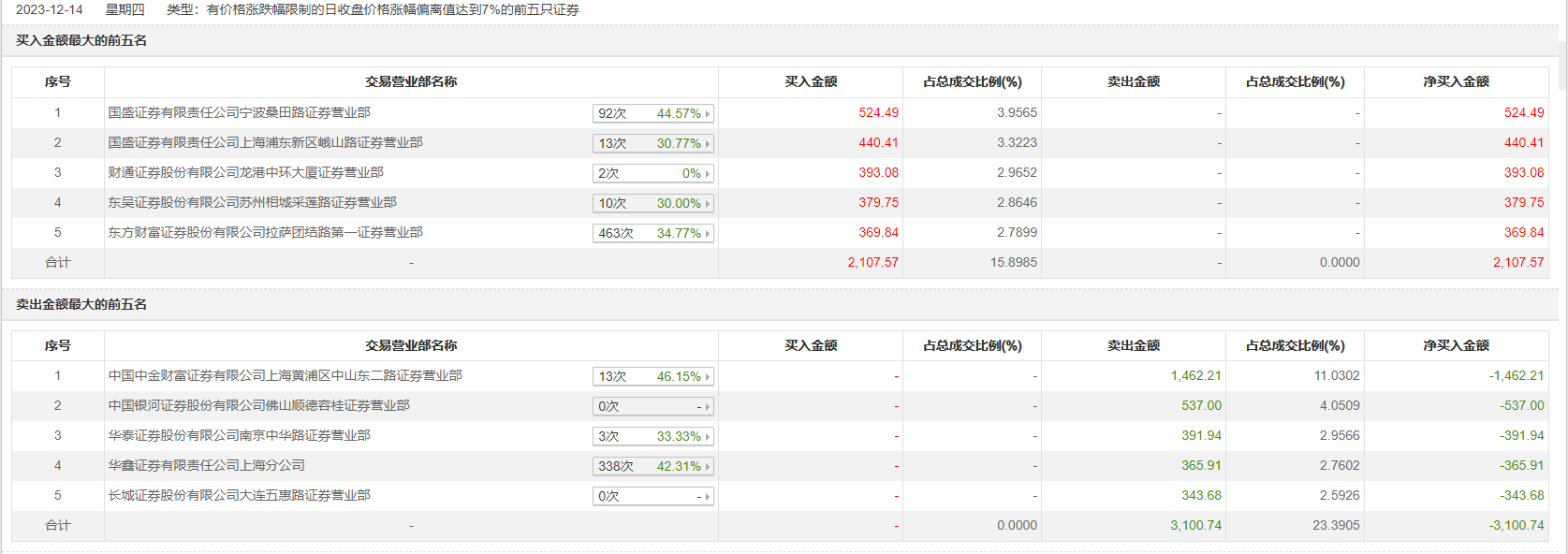
Task: Click sell ratio 2.9566
Action: tap(1340, 435)
